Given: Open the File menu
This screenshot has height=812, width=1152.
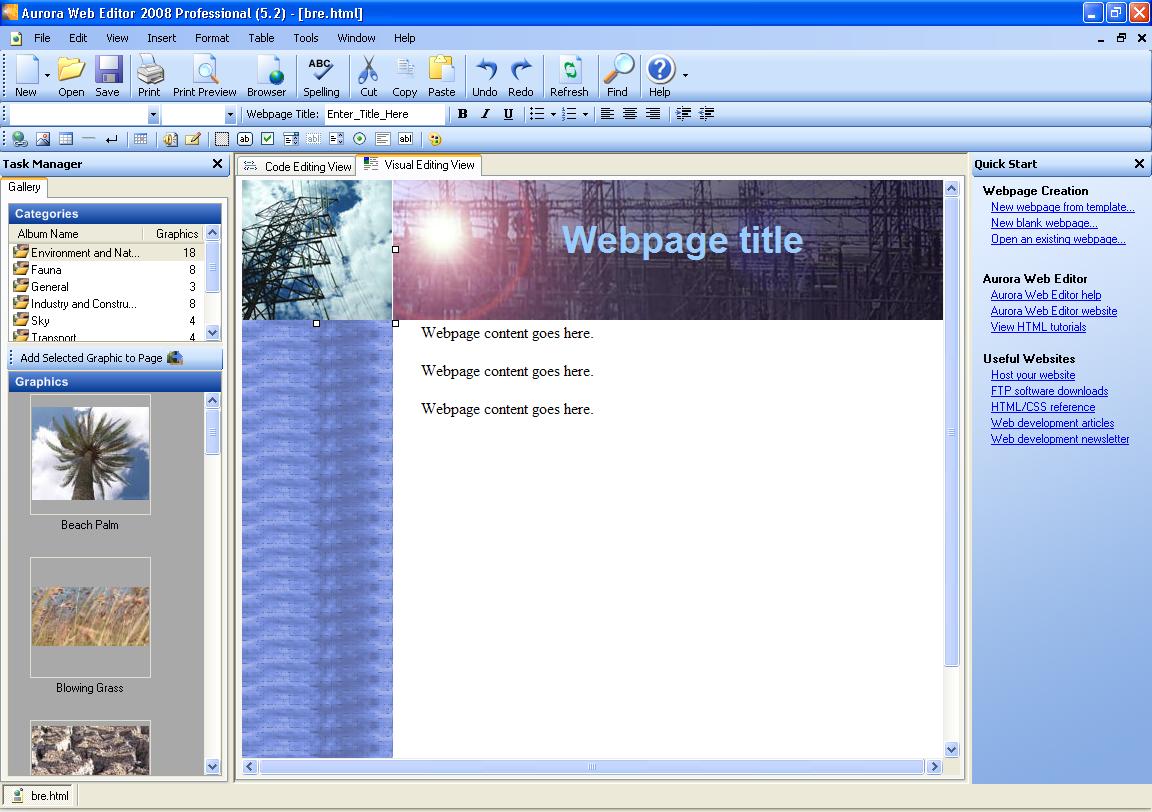Looking at the screenshot, I should point(42,38).
